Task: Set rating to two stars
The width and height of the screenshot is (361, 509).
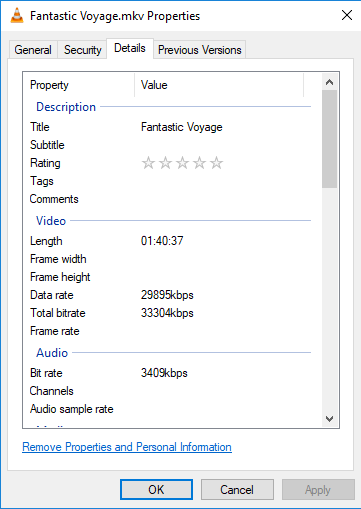Action: (x=165, y=163)
